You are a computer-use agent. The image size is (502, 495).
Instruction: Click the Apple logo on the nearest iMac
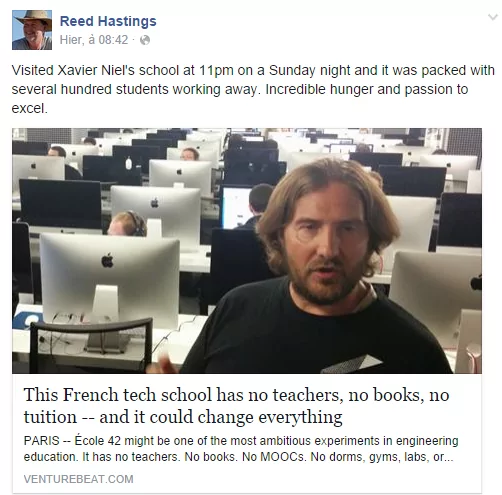(107, 260)
